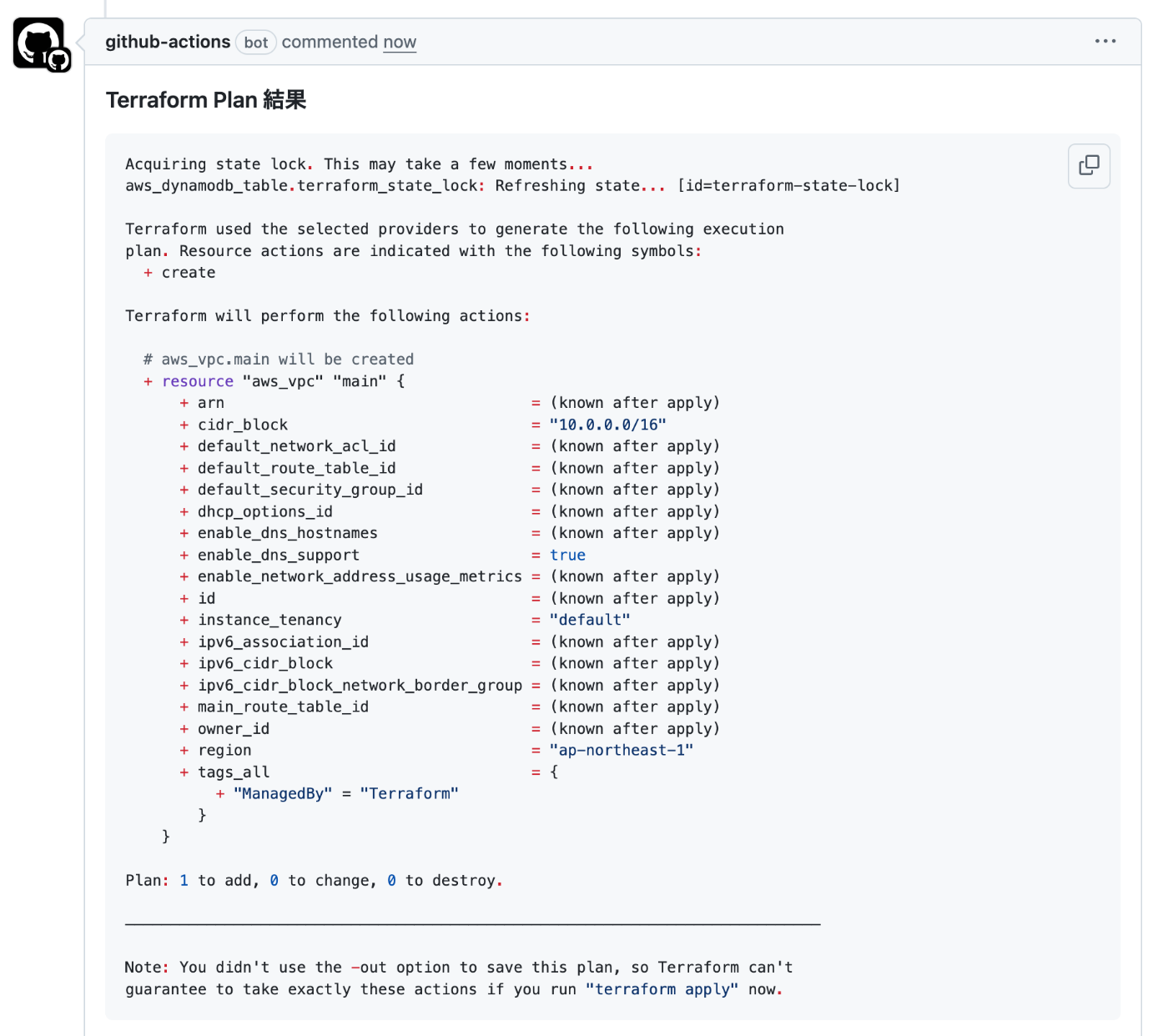Click the github-actions avatar icon
This screenshot has height=1036, width=1168.
coord(41,44)
